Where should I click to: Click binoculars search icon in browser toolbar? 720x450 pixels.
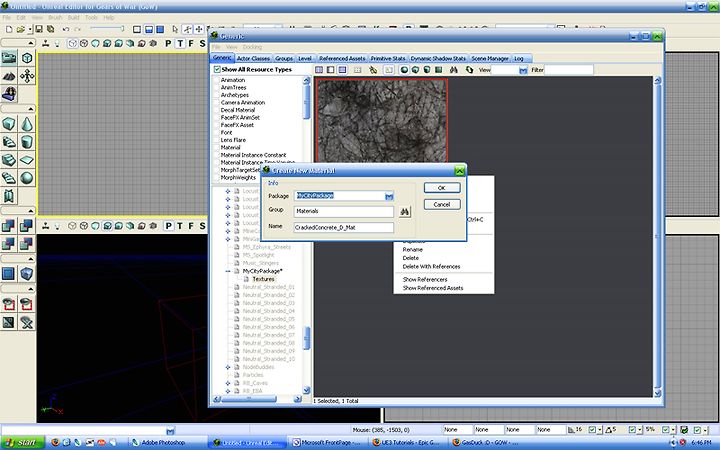(454, 70)
